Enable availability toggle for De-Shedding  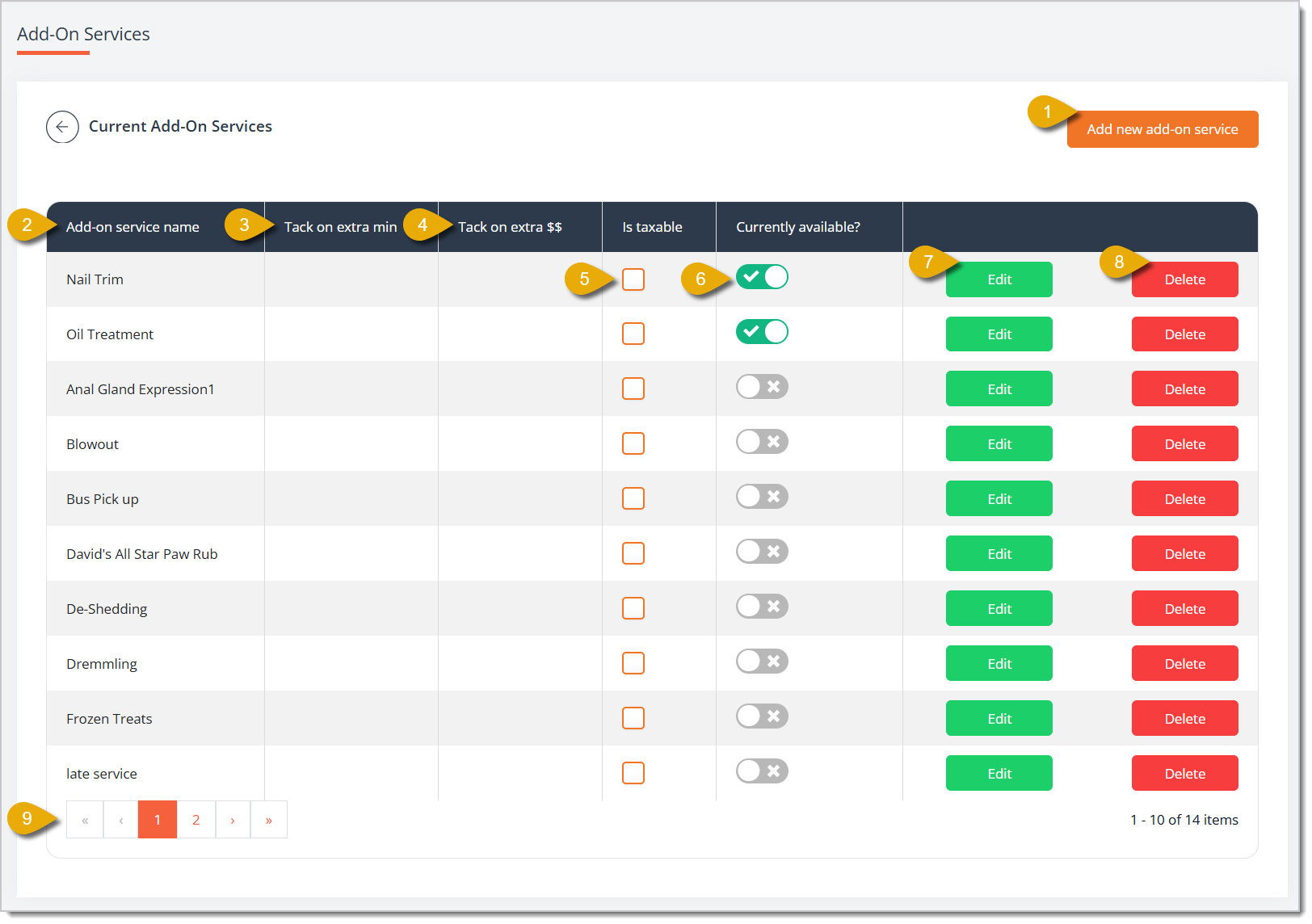click(762, 607)
